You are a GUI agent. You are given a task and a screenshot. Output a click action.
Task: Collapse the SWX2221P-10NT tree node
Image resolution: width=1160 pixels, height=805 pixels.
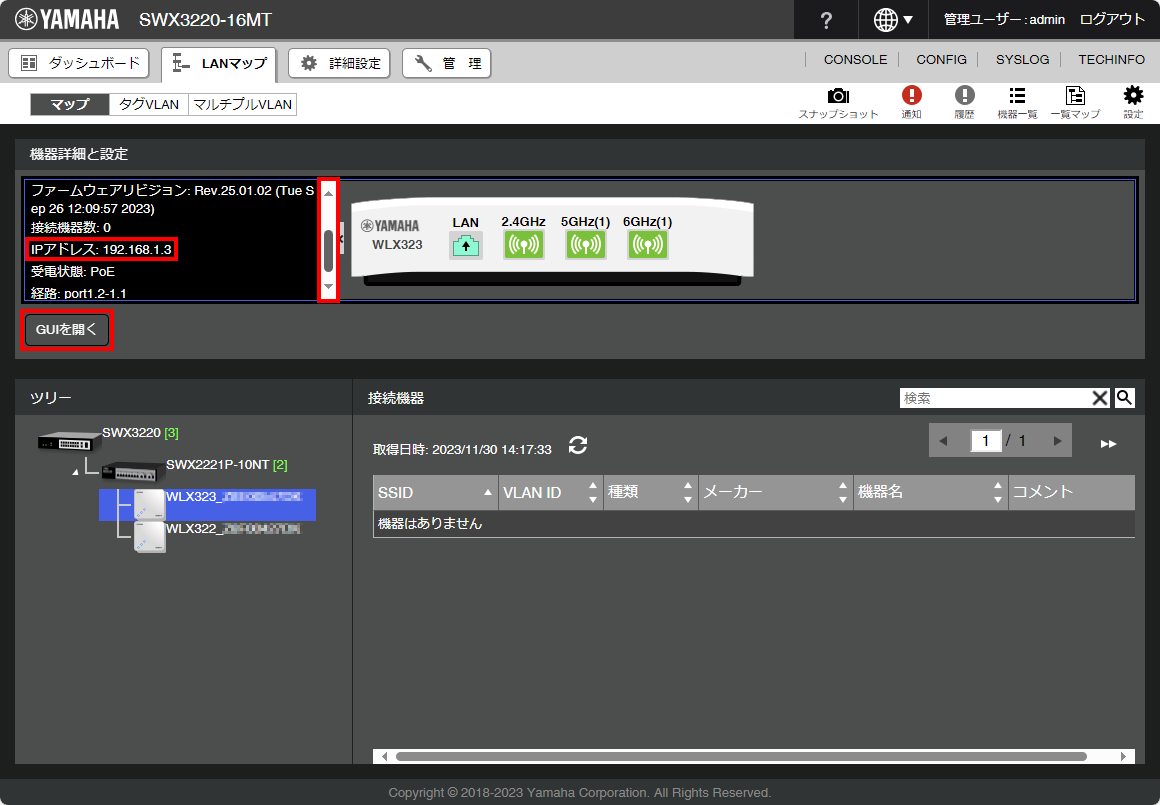tap(77, 471)
